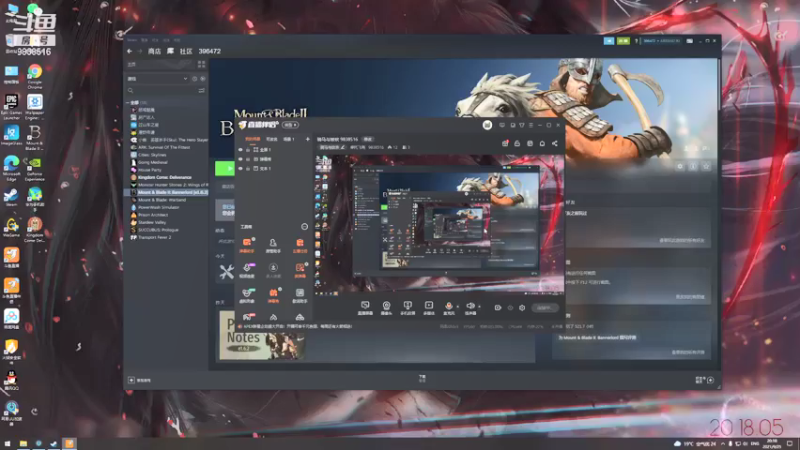800x450 pixels.
Task: Open GeForce Experience desktop icon
Action: pyautogui.click(x=35, y=167)
